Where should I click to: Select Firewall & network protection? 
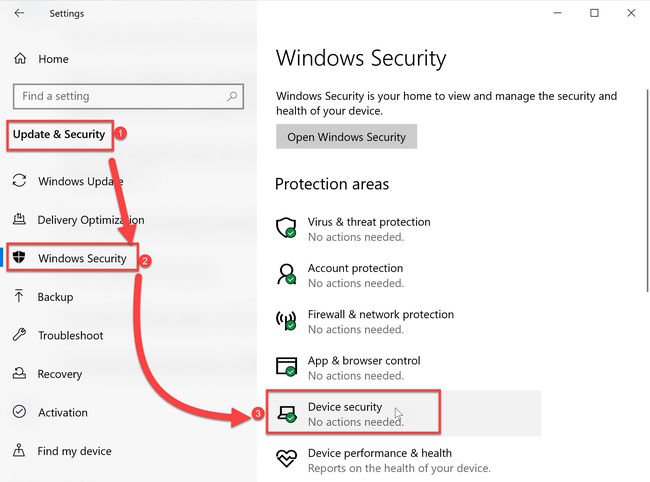tap(379, 314)
